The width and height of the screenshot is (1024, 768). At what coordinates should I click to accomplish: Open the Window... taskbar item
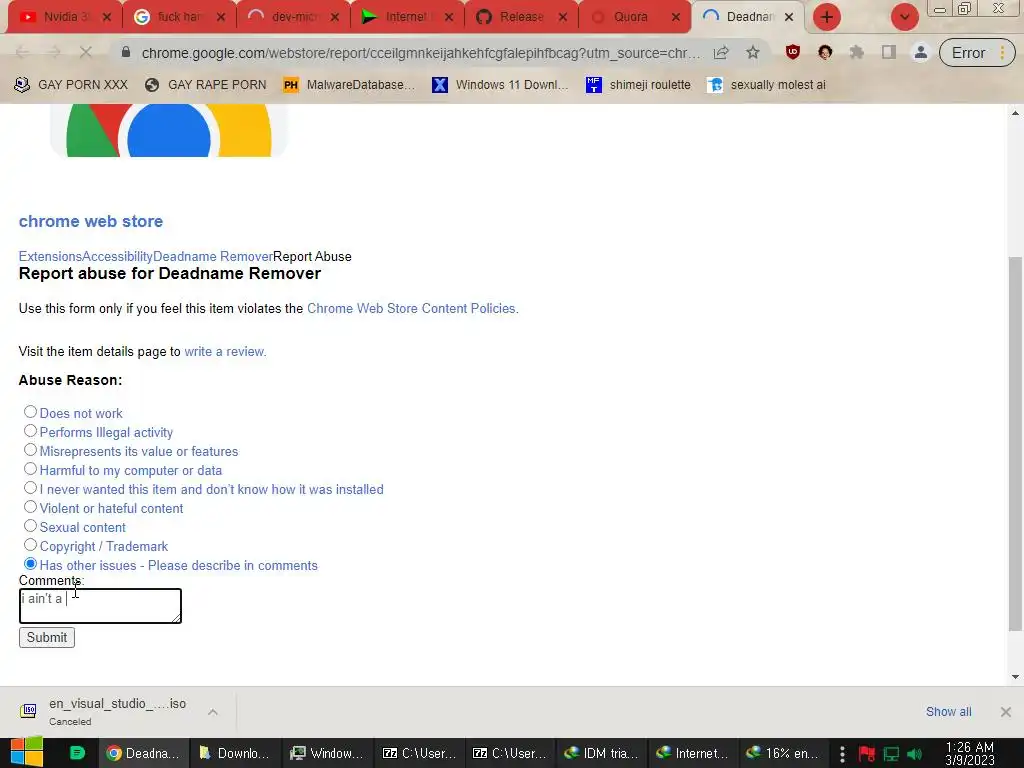327,753
